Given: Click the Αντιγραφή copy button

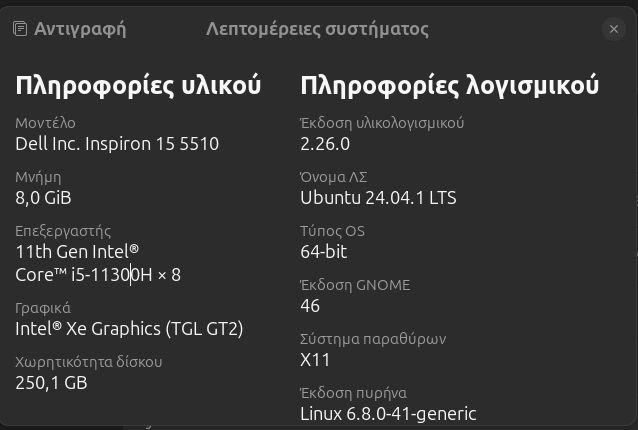Looking at the screenshot, I should tap(70, 29).
